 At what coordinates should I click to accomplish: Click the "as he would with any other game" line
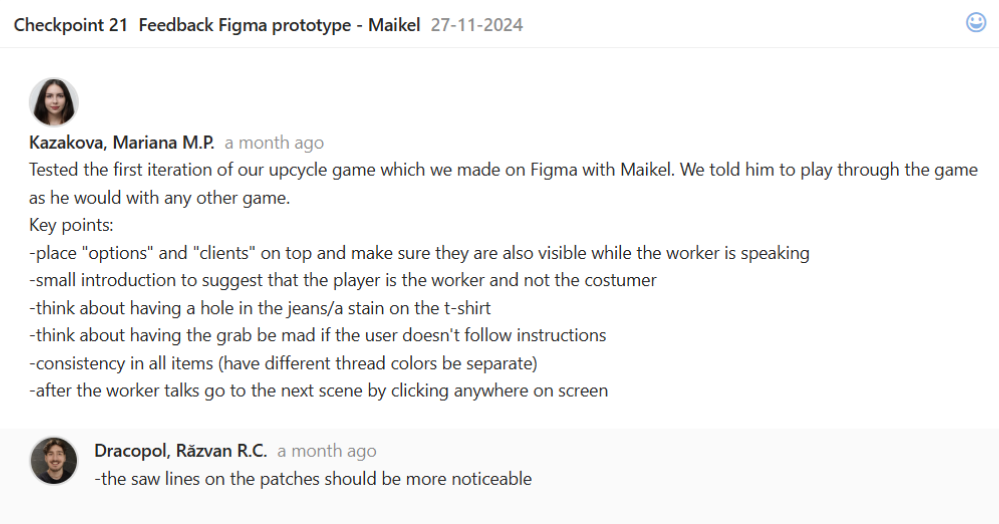(159, 198)
